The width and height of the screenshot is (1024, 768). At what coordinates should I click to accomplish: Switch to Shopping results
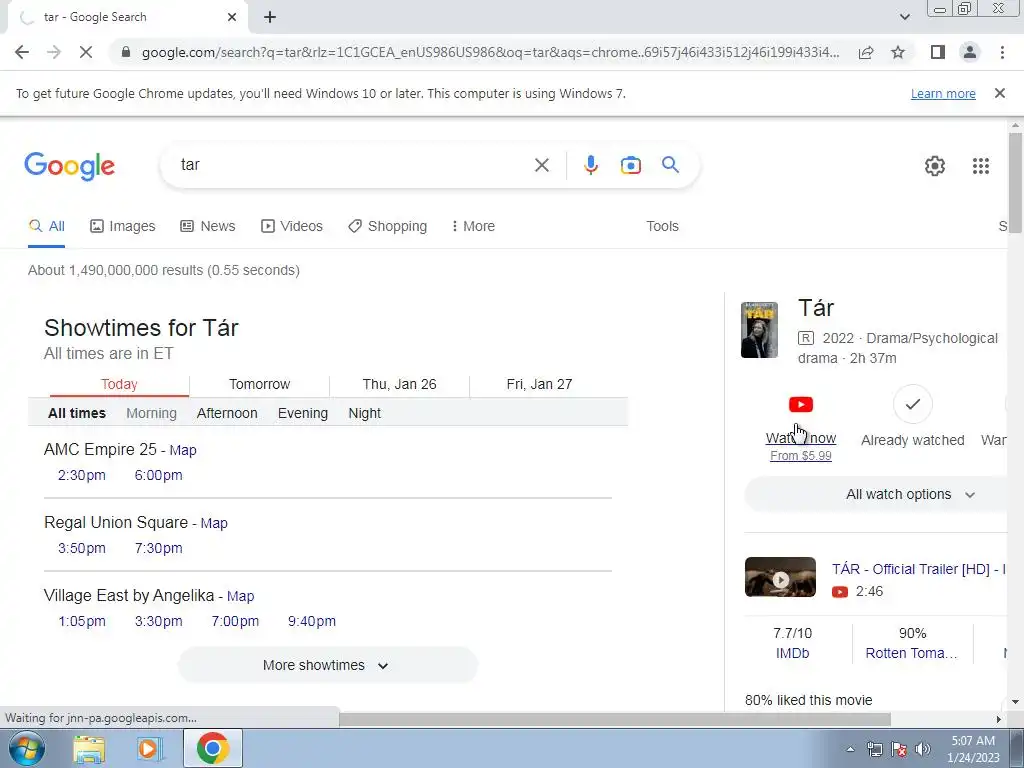coord(388,226)
